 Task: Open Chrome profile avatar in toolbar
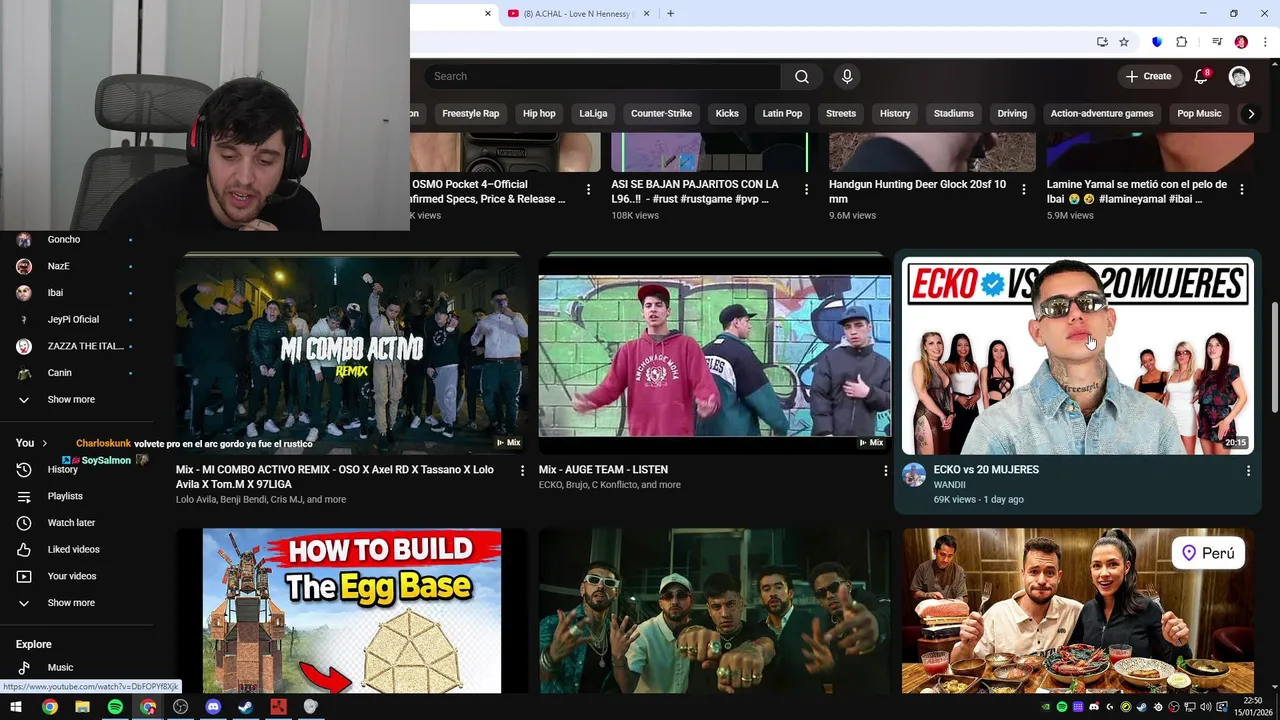pos(1241,42)
